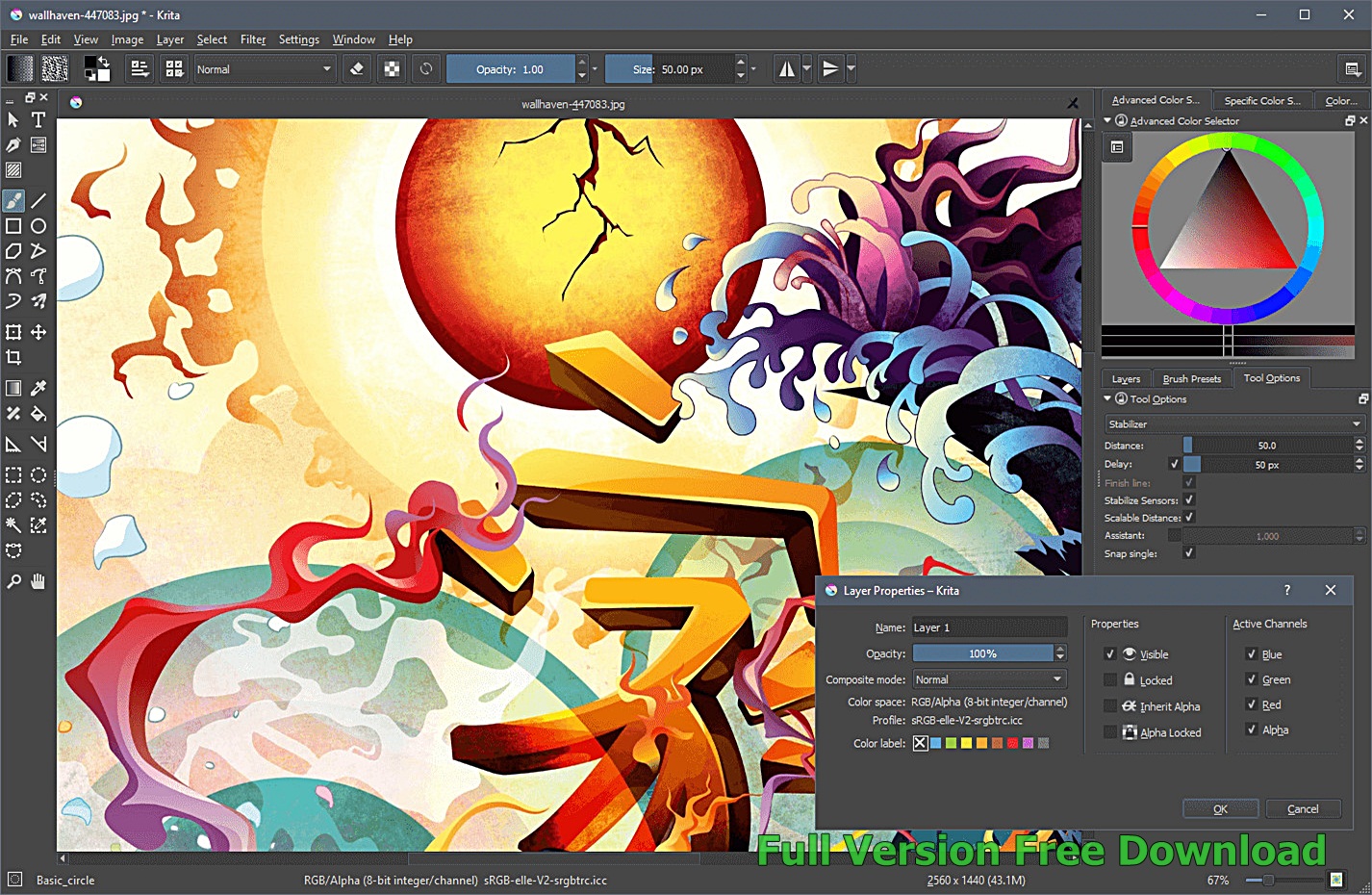Click horizontal mirror tool button
Image resolution: width=1372 pixels, height=895 pixels.
[x=787, y=69]
